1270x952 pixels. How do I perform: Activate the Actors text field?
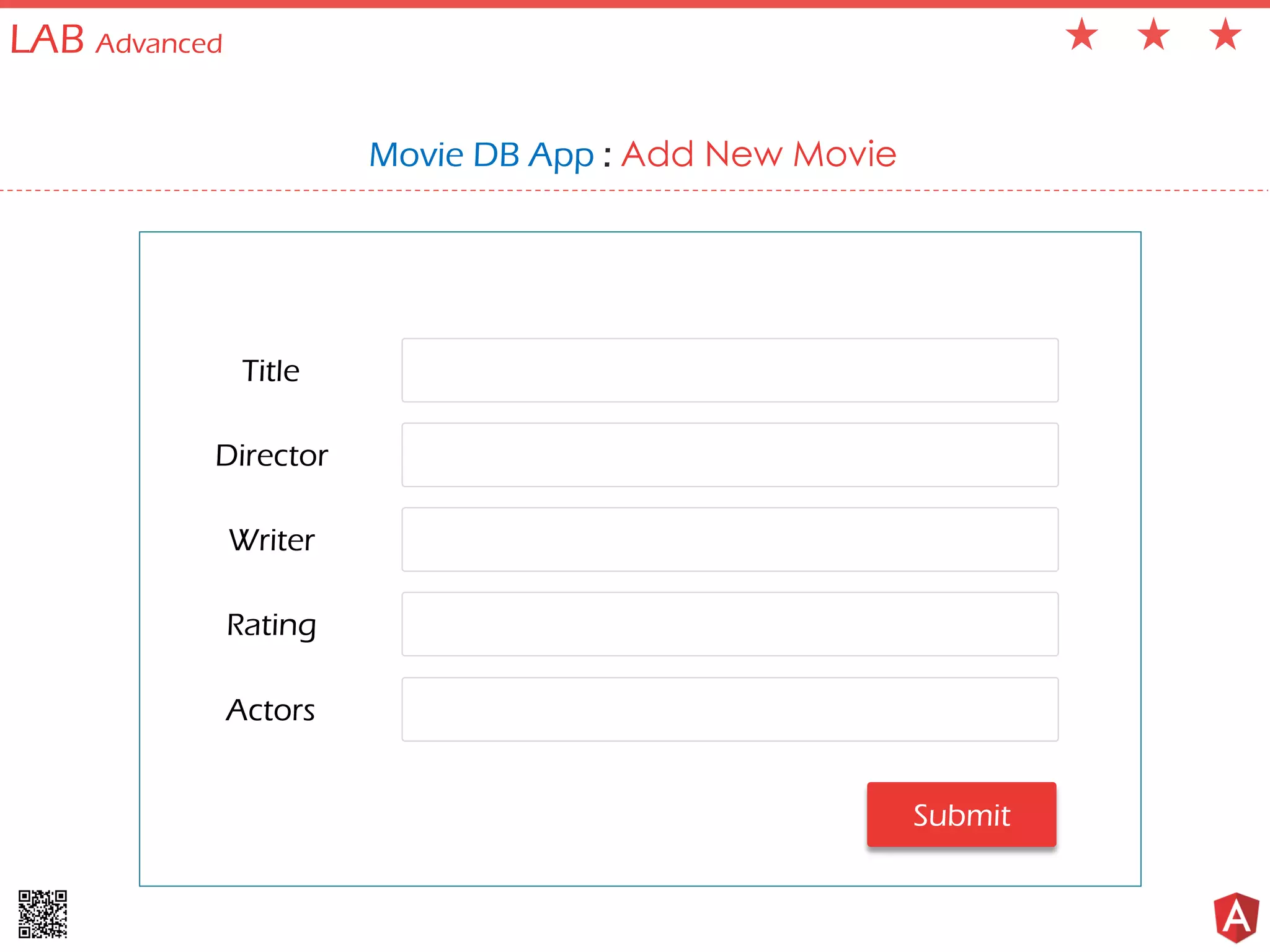[730, 709]
